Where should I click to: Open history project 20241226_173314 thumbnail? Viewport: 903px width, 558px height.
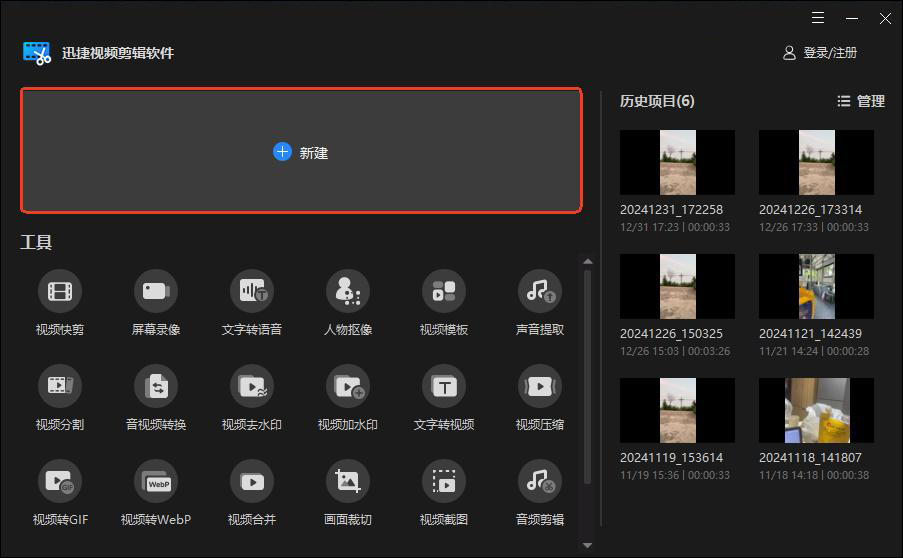(816, 162)
